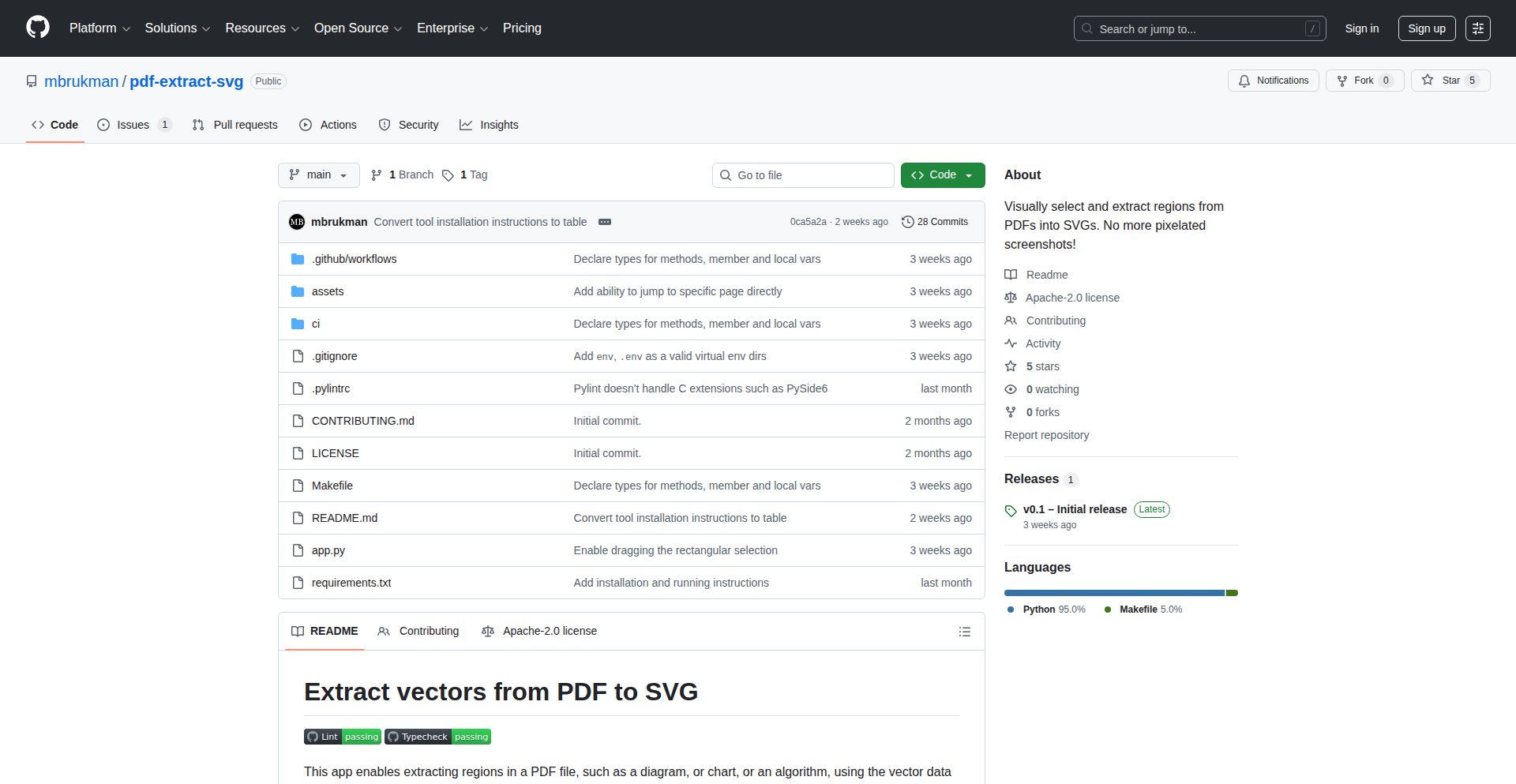
Task: Click the GitHub logo icon
Action: [x=38, y=28]
